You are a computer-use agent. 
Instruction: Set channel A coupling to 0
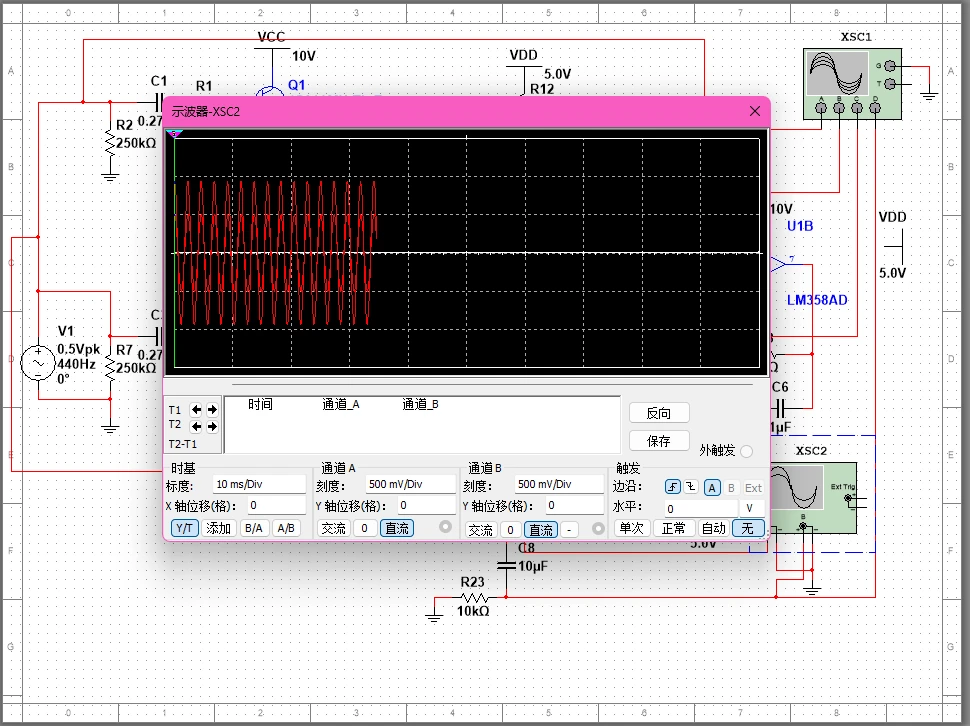tap(364, 528)
